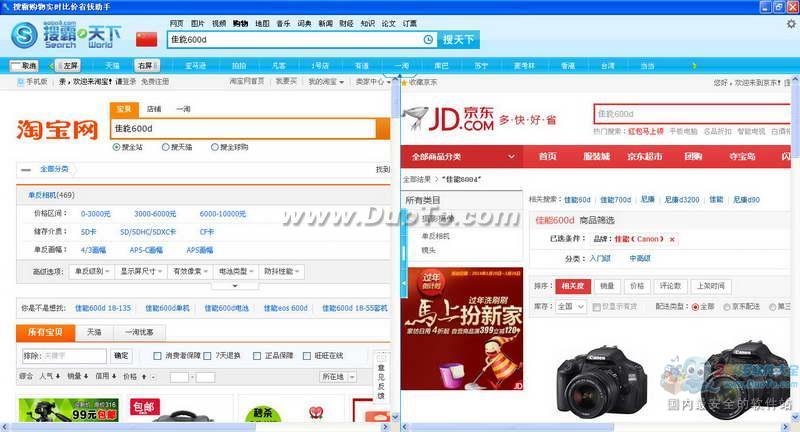Image resolution: width=800 pixels, height=432 pixels.
Task: Open 我的淘宝 dropdown
Action: tap(326, 82)
